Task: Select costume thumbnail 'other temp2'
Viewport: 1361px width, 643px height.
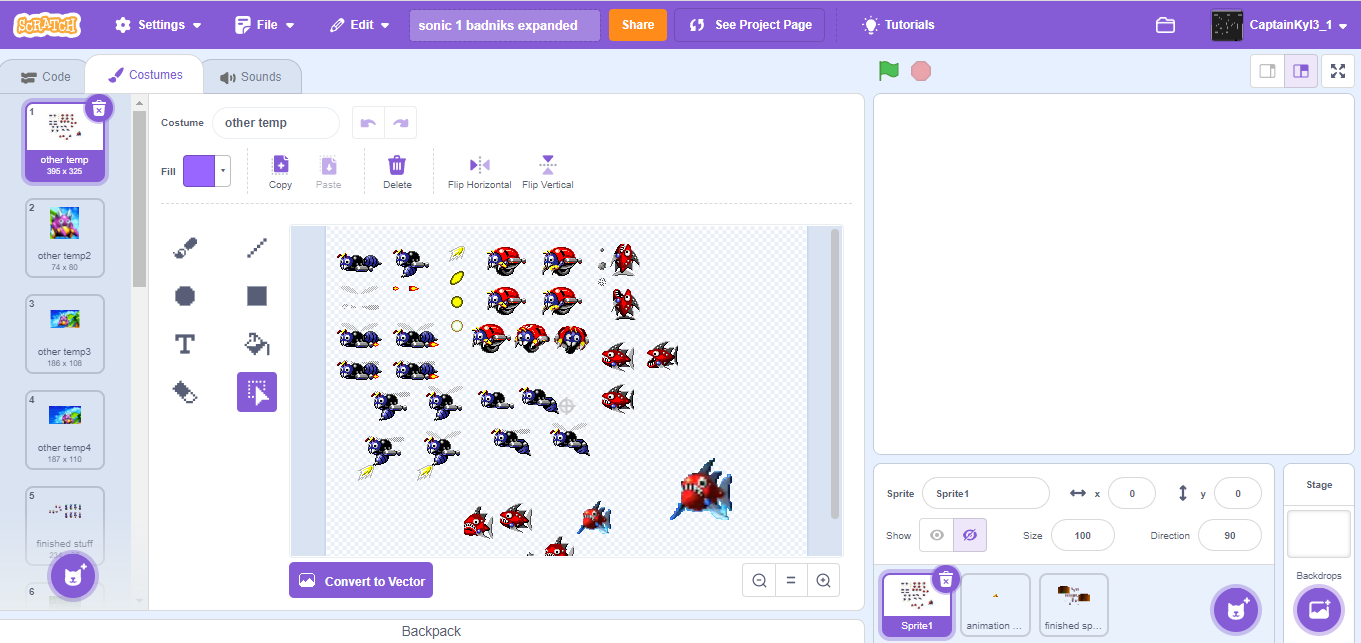Action: point(65,238)
